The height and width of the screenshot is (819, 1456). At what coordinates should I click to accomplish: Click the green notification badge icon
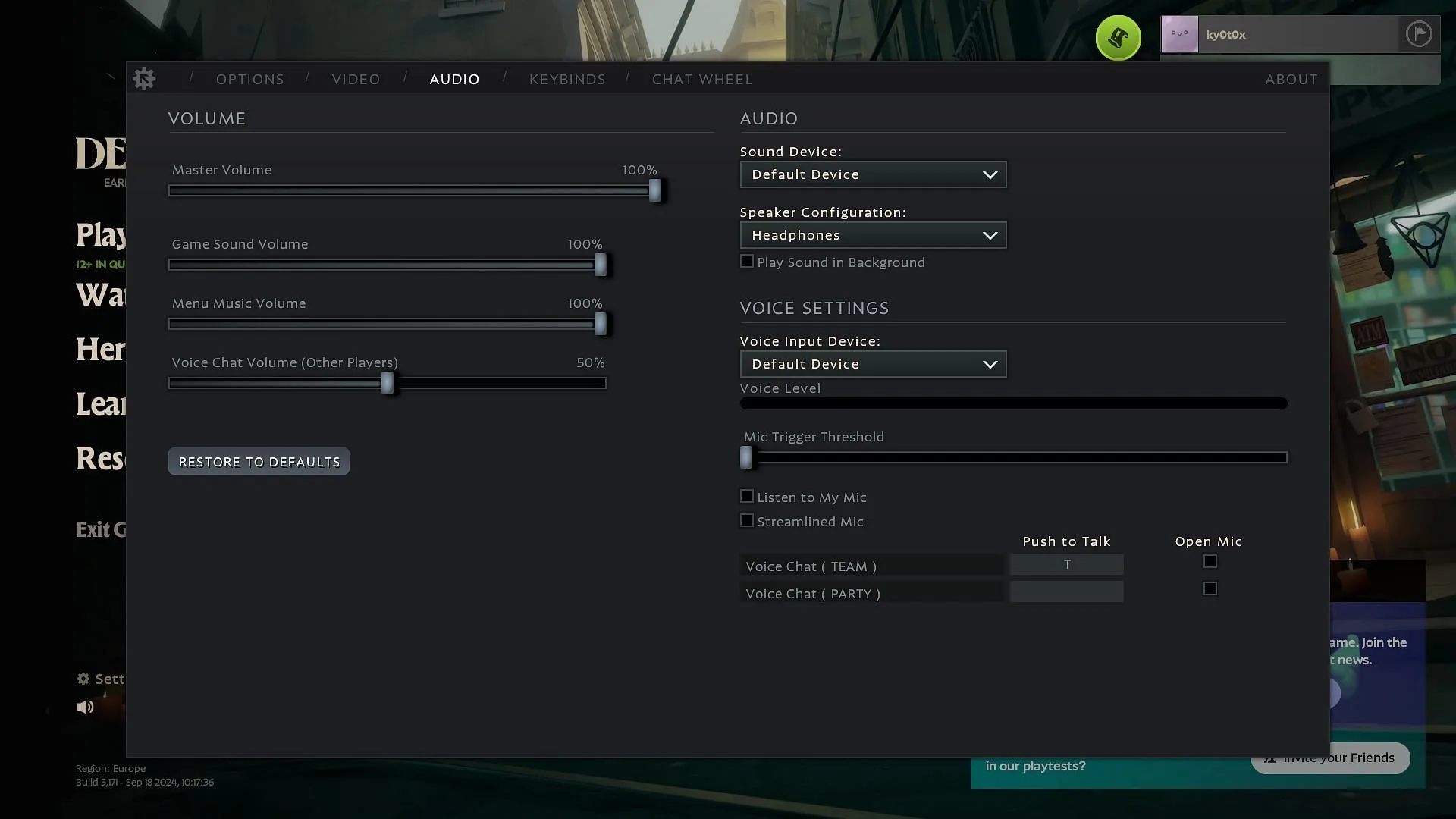[1118, 36]
